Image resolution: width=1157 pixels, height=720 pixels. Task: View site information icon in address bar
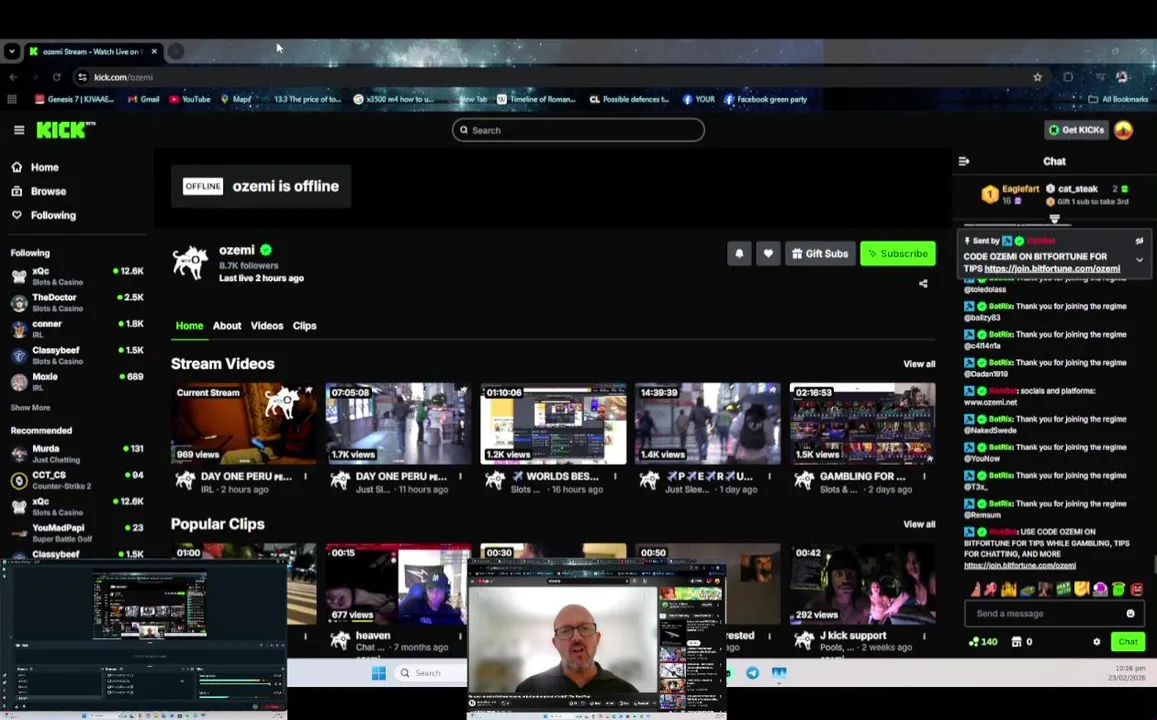(83, 77)
